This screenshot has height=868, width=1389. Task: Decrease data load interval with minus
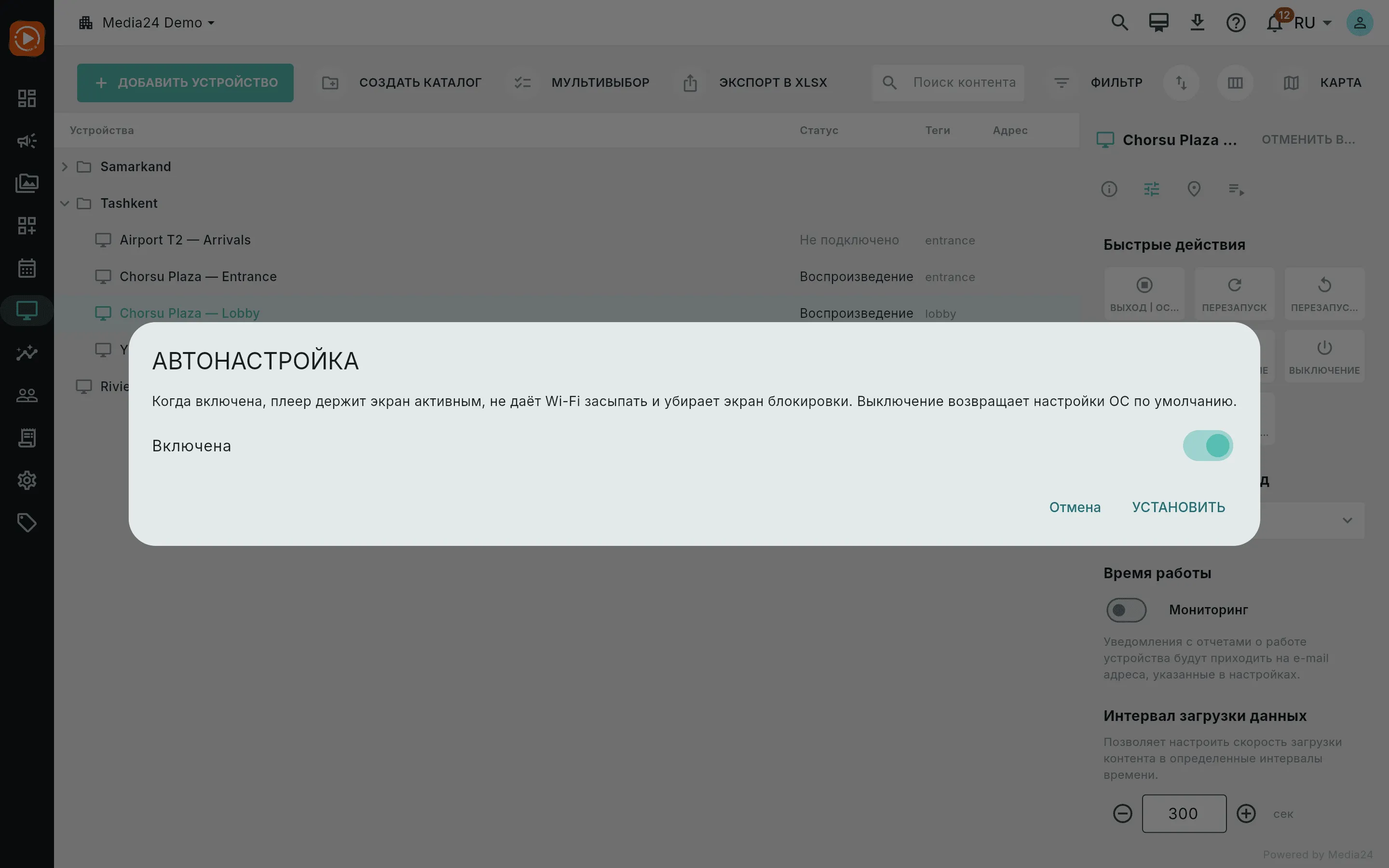[1122, 814]
